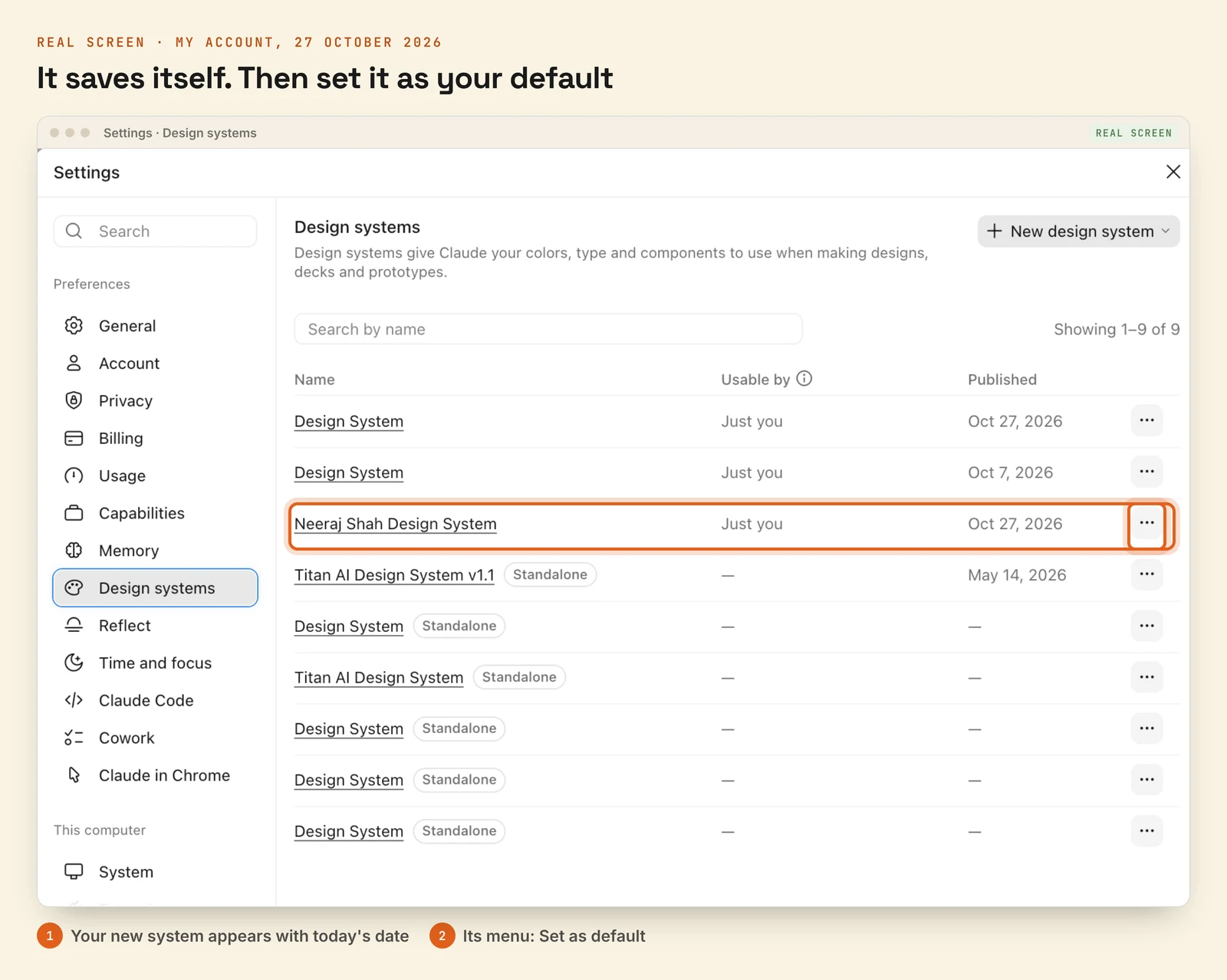Click the Published column header
The height and width of the screenshot is (980, 1227).
pyautogui.click(x=1002, y=380)
